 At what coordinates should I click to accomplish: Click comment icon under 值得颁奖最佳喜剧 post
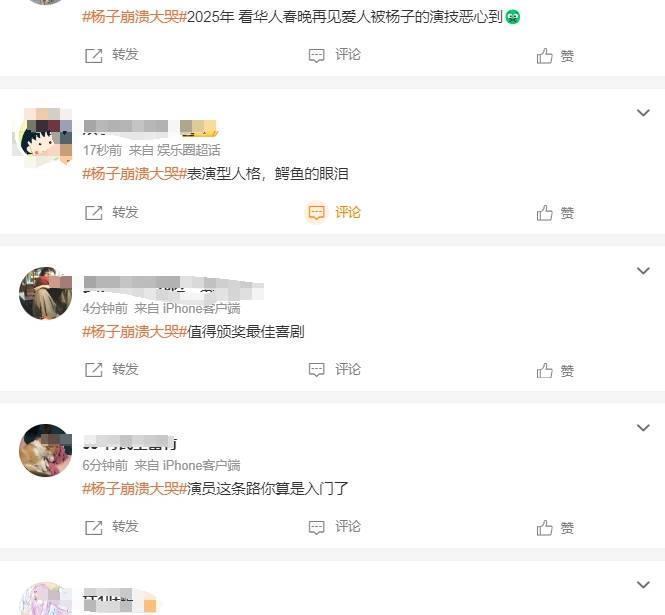(x=316, y=370)
